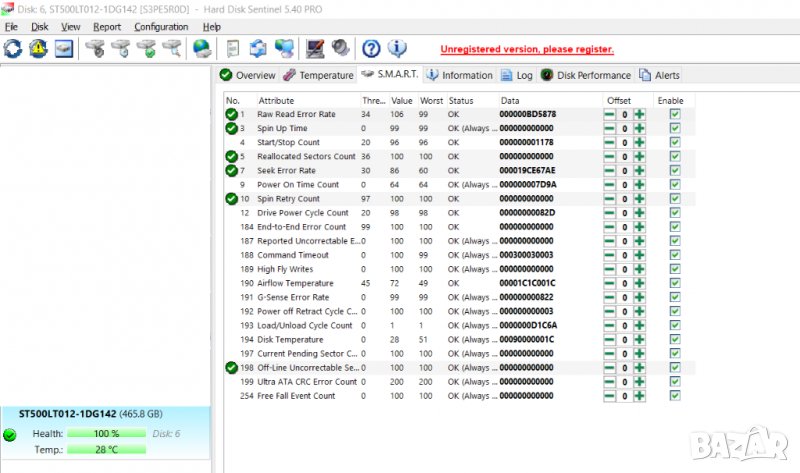Open help via the blue question mark icon
This screenshot has height=473, width=800.
point(371,48)
